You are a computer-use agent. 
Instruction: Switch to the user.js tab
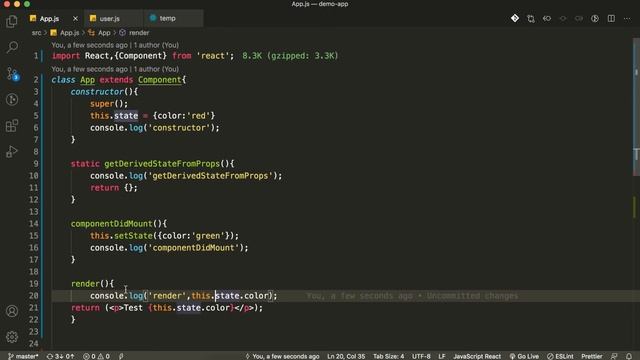[109, 18]
